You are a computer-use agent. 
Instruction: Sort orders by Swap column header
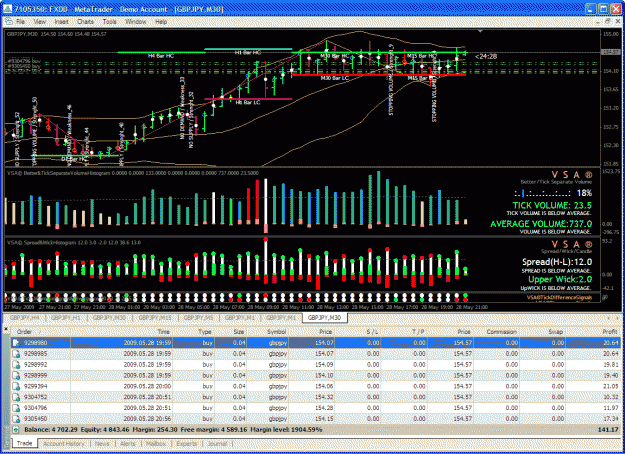coord(542,332)
